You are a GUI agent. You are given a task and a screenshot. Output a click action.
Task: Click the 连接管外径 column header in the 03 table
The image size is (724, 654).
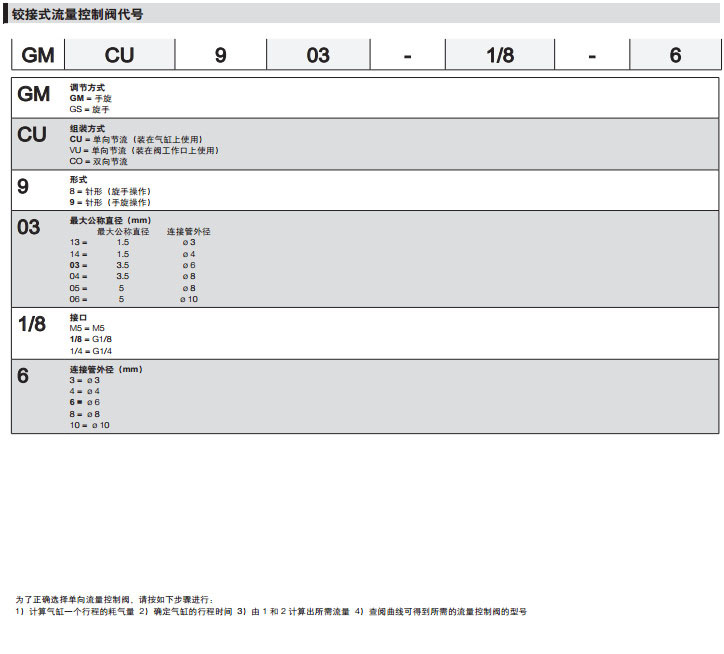(188, 231)
